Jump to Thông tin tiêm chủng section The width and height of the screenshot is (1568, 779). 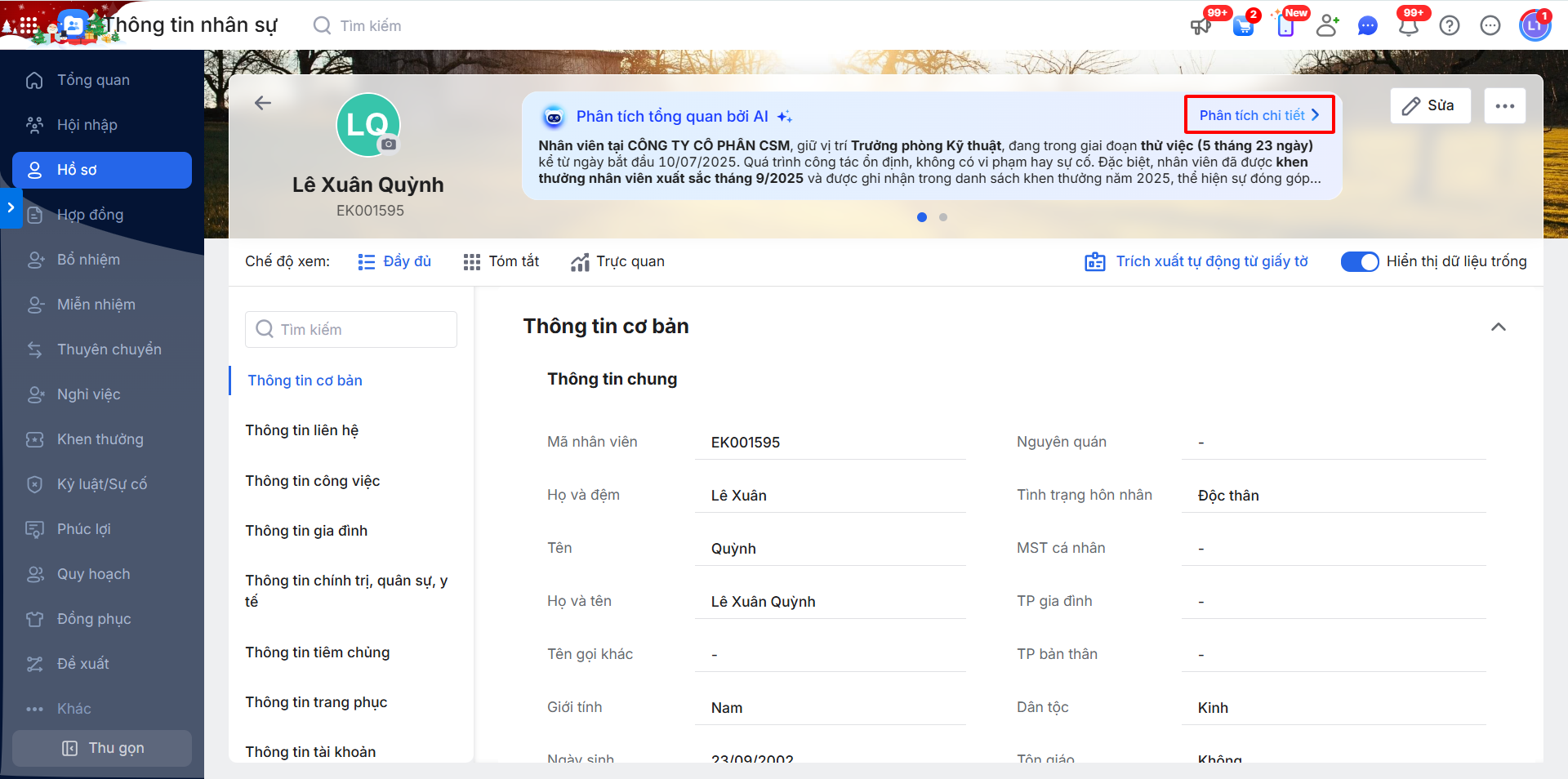[x=318, y=652]
